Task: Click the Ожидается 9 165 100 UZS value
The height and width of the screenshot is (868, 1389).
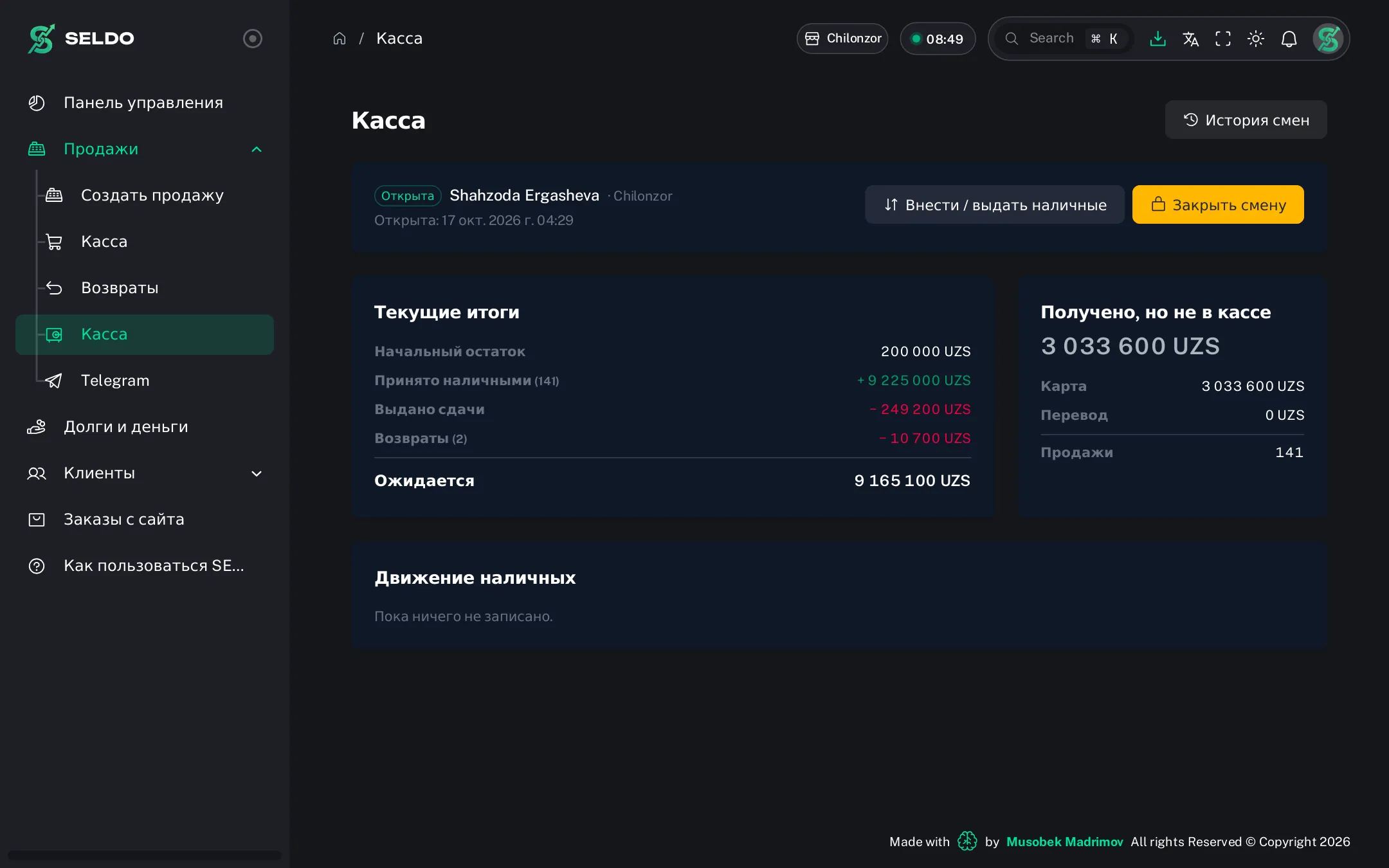Action: pos(912,481)
